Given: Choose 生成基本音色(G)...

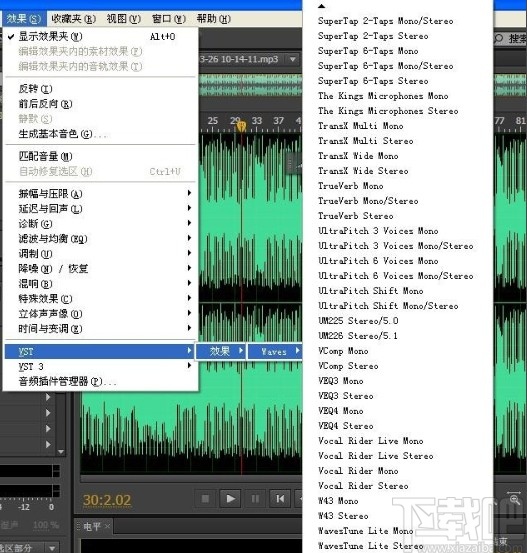Looking at the screenshot, I should [101, 134].
